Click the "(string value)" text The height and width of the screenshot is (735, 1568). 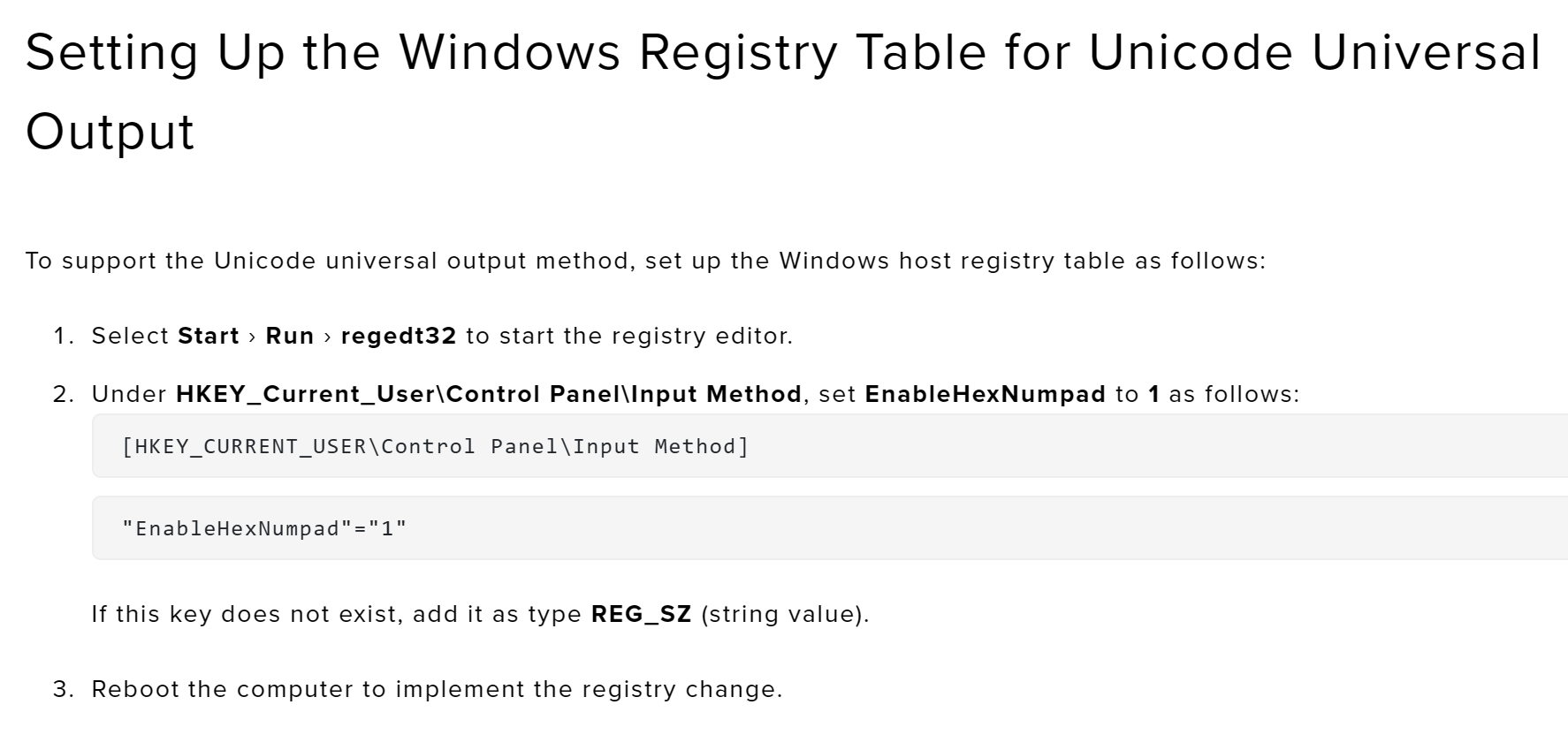785,615
